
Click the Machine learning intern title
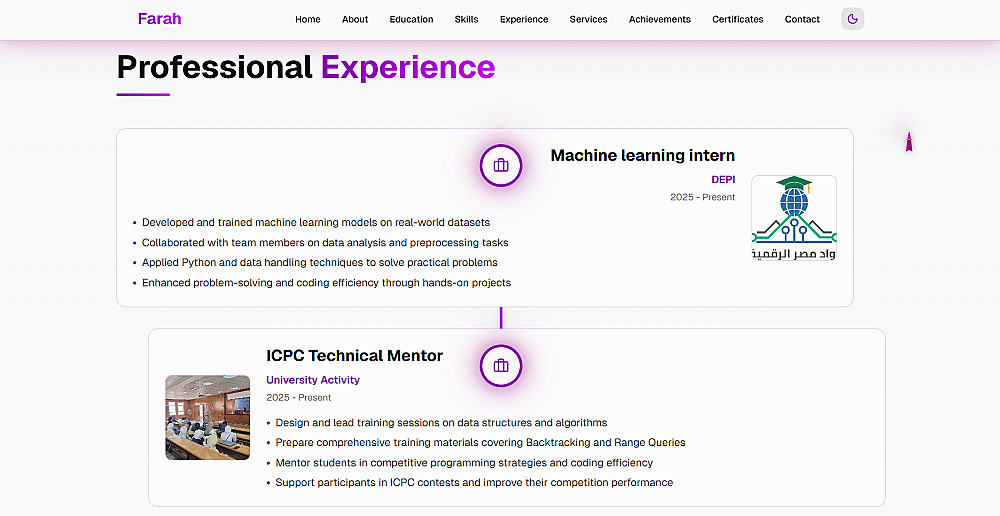click(642, 155)
